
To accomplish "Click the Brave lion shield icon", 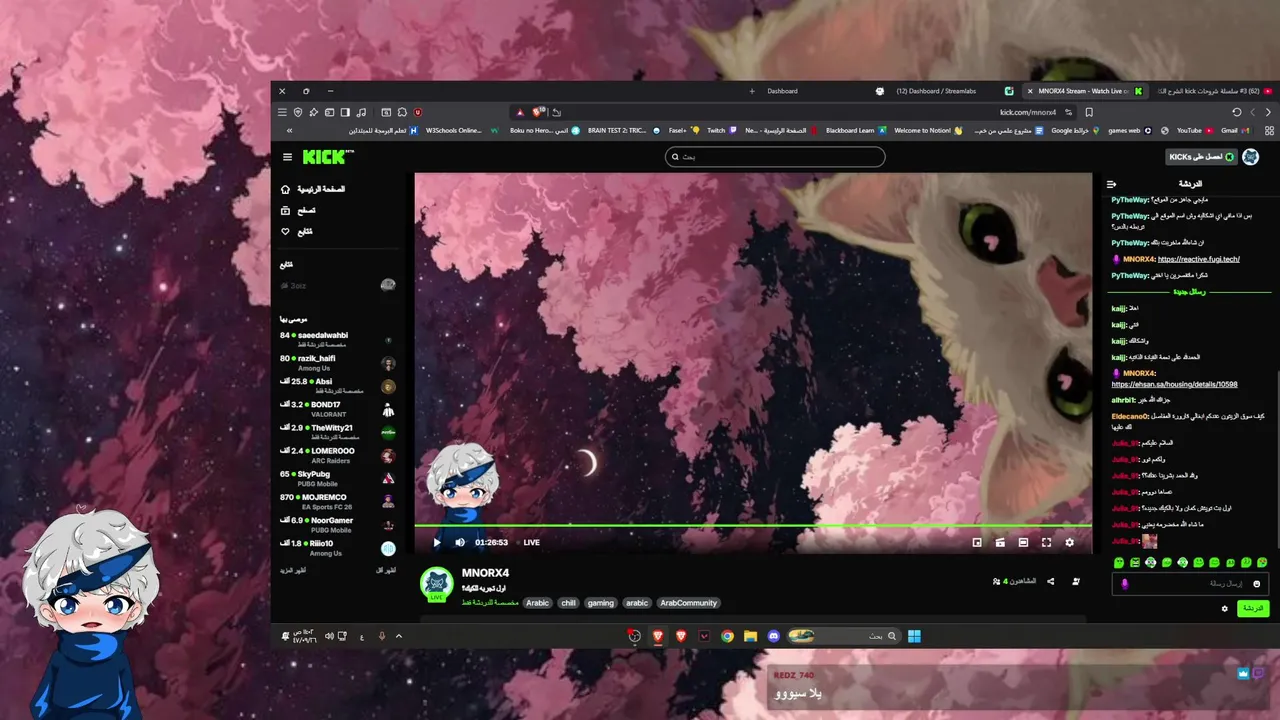I will click(x=538, y=112).
